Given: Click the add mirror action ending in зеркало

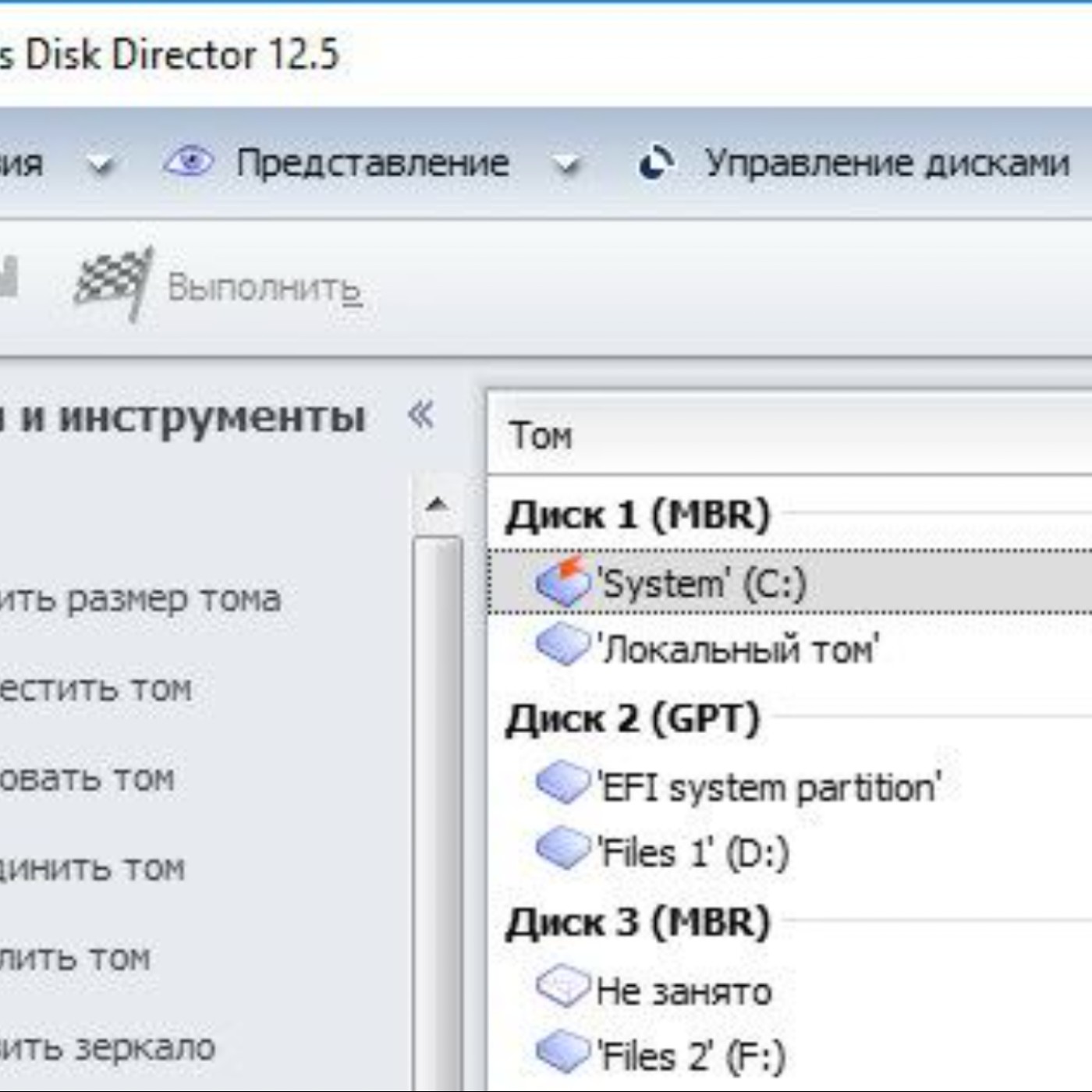Looking at the screenshot, I should (108, 1048).
